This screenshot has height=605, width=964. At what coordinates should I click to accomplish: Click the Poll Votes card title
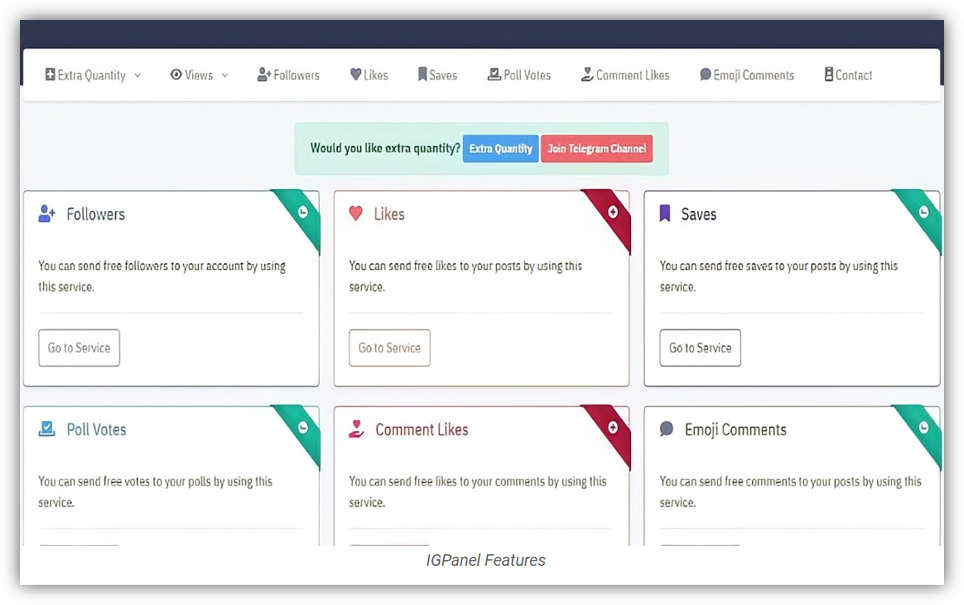[x=97, y=429]
